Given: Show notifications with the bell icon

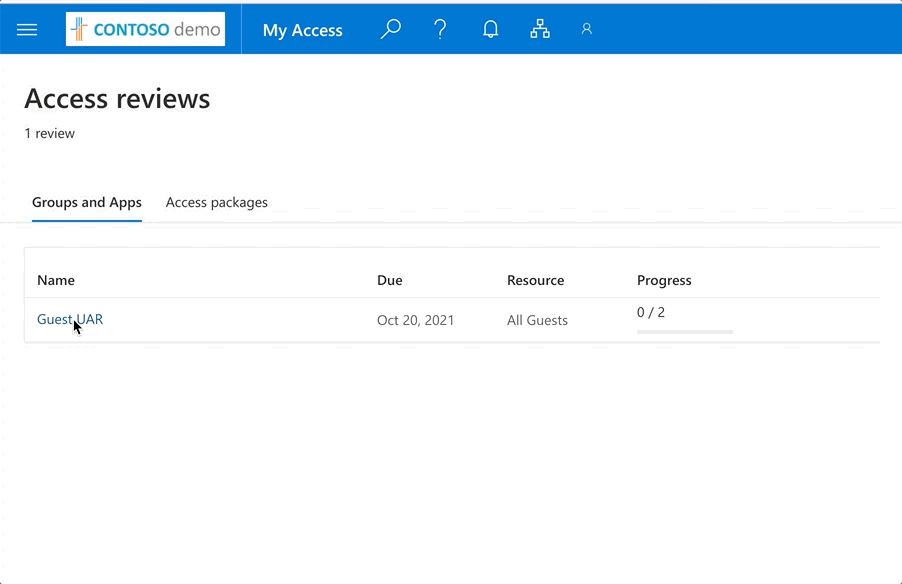Looking at the screenshot, I should pyautogui.click(x=490, y=29).
